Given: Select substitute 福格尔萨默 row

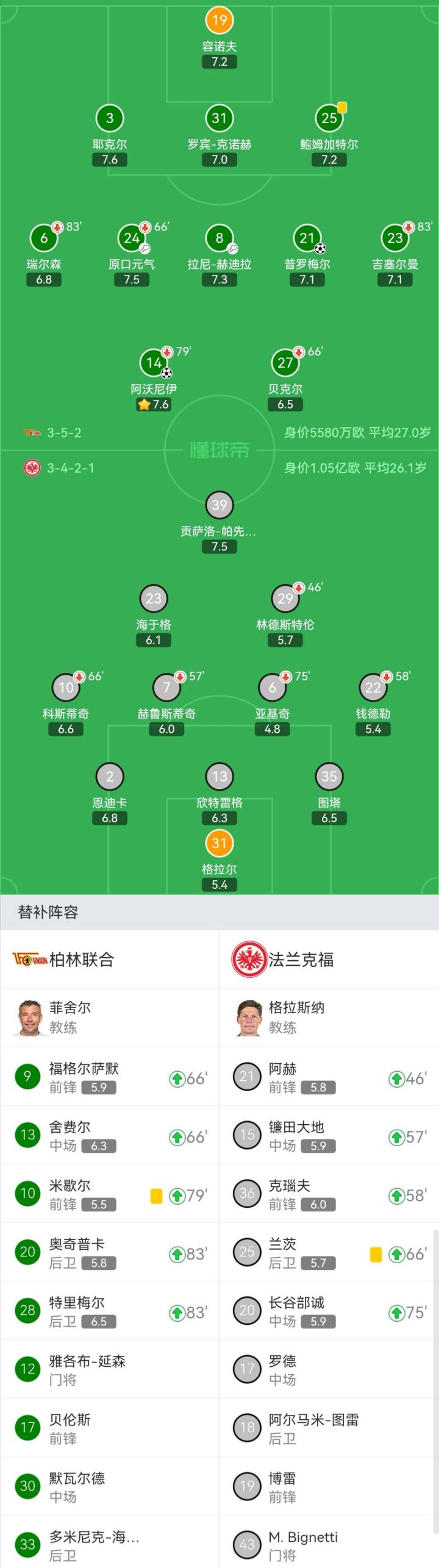Looking at the screenshot, I should click(110, 1077).
